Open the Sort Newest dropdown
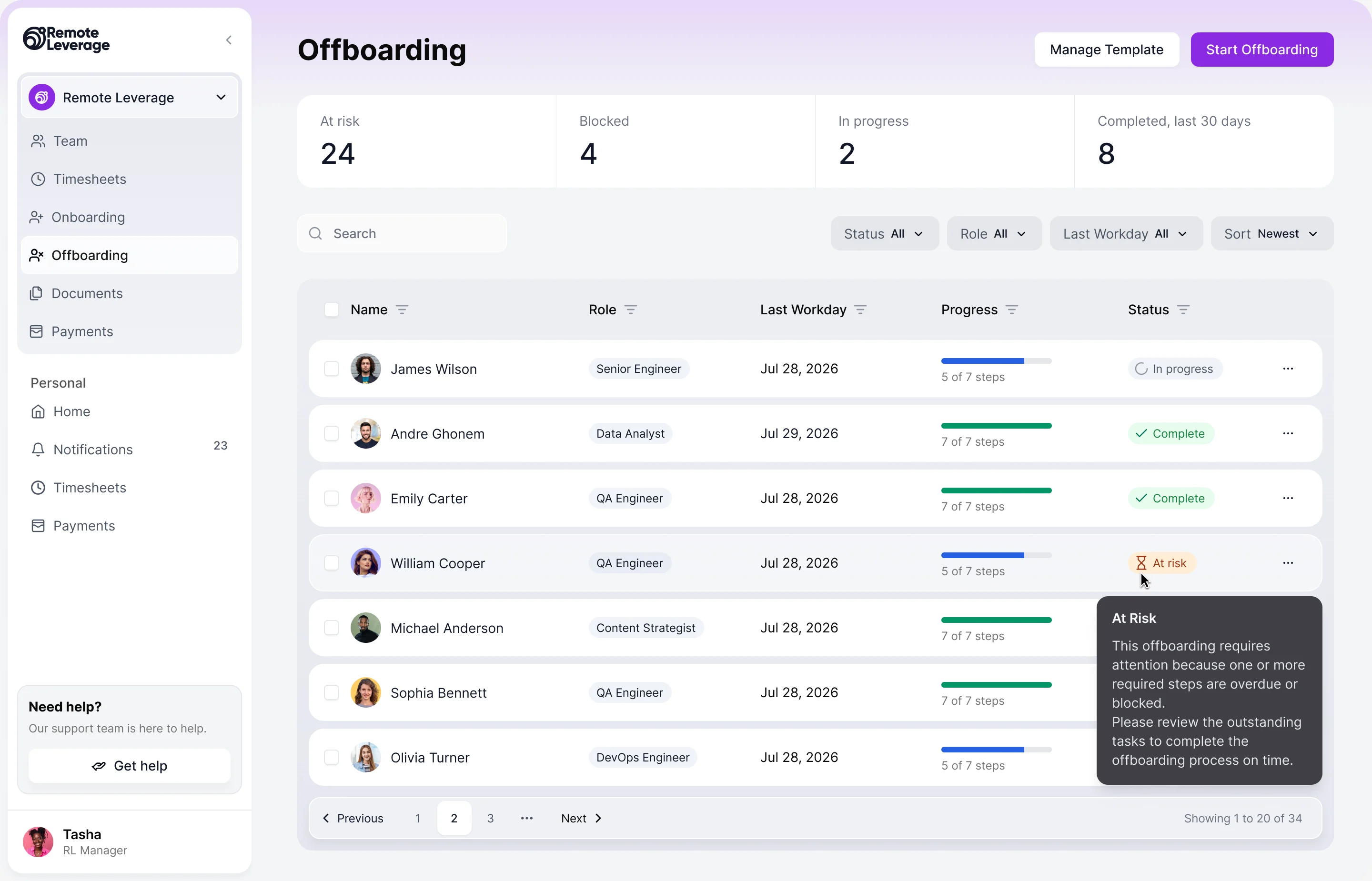 (x=1272, y=233)
